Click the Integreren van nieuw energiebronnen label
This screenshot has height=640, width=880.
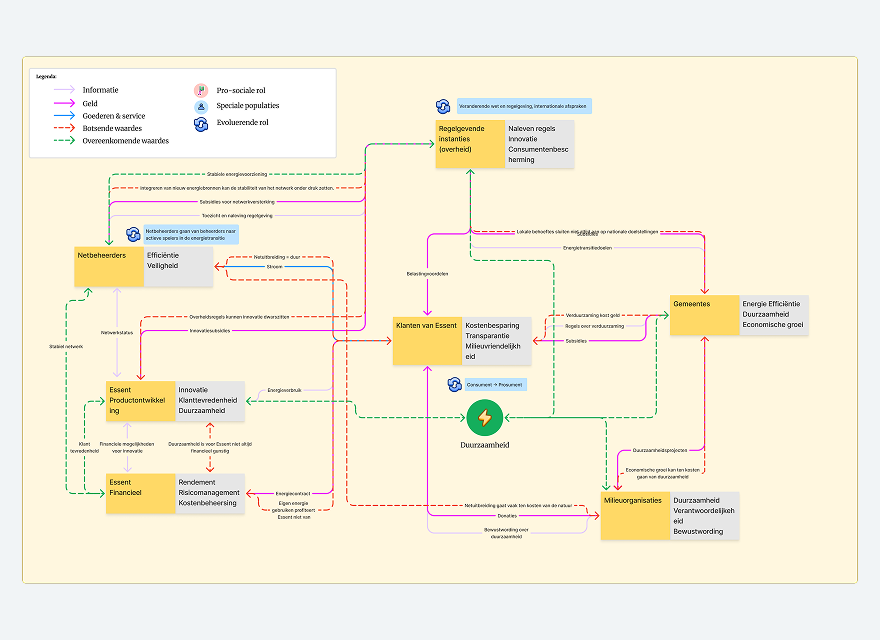237,188
